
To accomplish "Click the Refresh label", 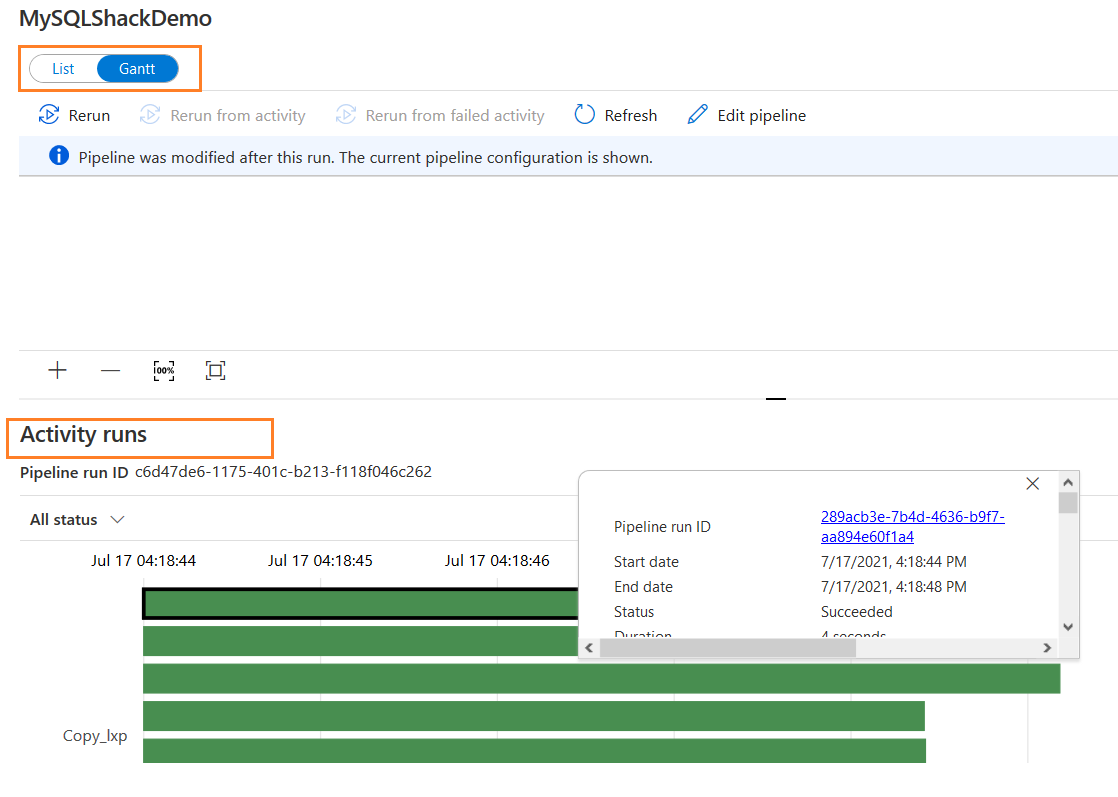I will coord(630,115).
